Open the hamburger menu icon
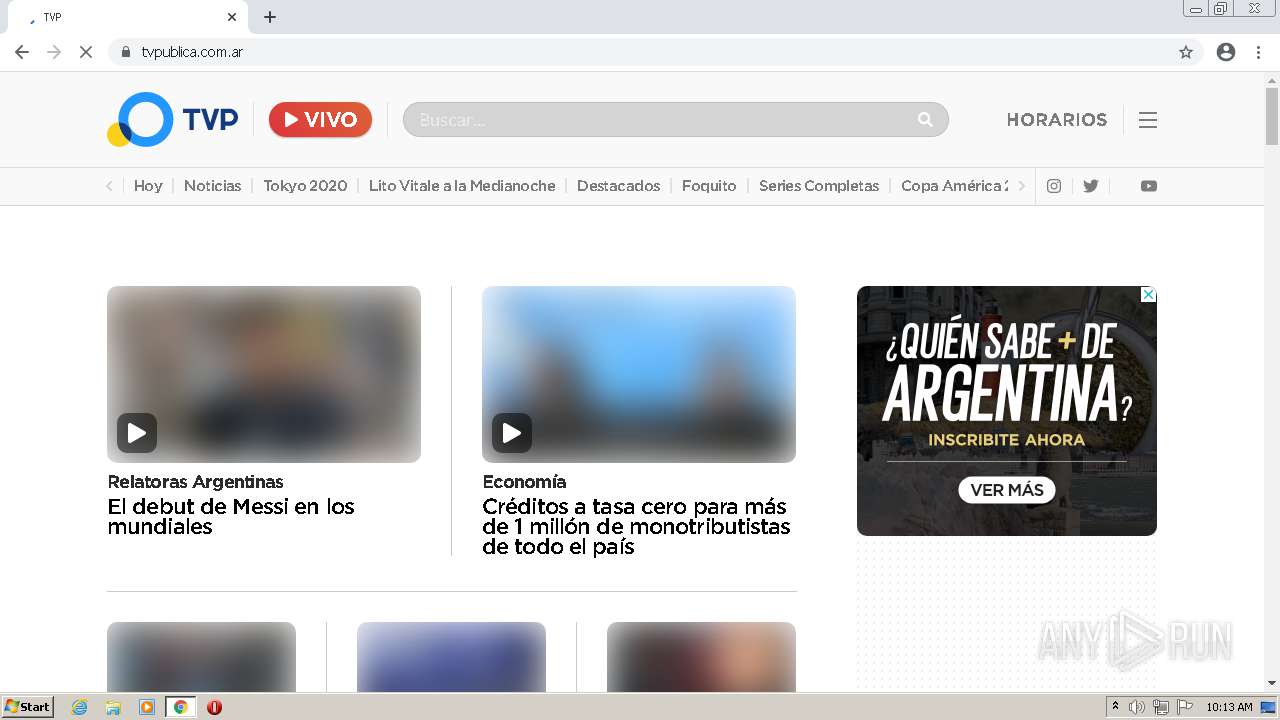Screen dimensions: 1280x720 click(x=1148, y=120)
